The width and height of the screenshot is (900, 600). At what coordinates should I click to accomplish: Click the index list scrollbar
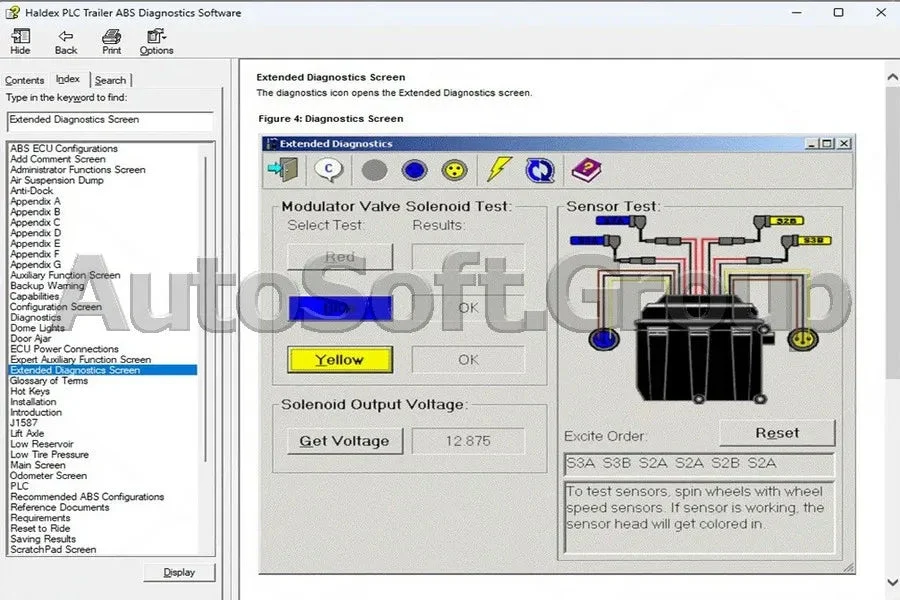[x=205, y=307]
